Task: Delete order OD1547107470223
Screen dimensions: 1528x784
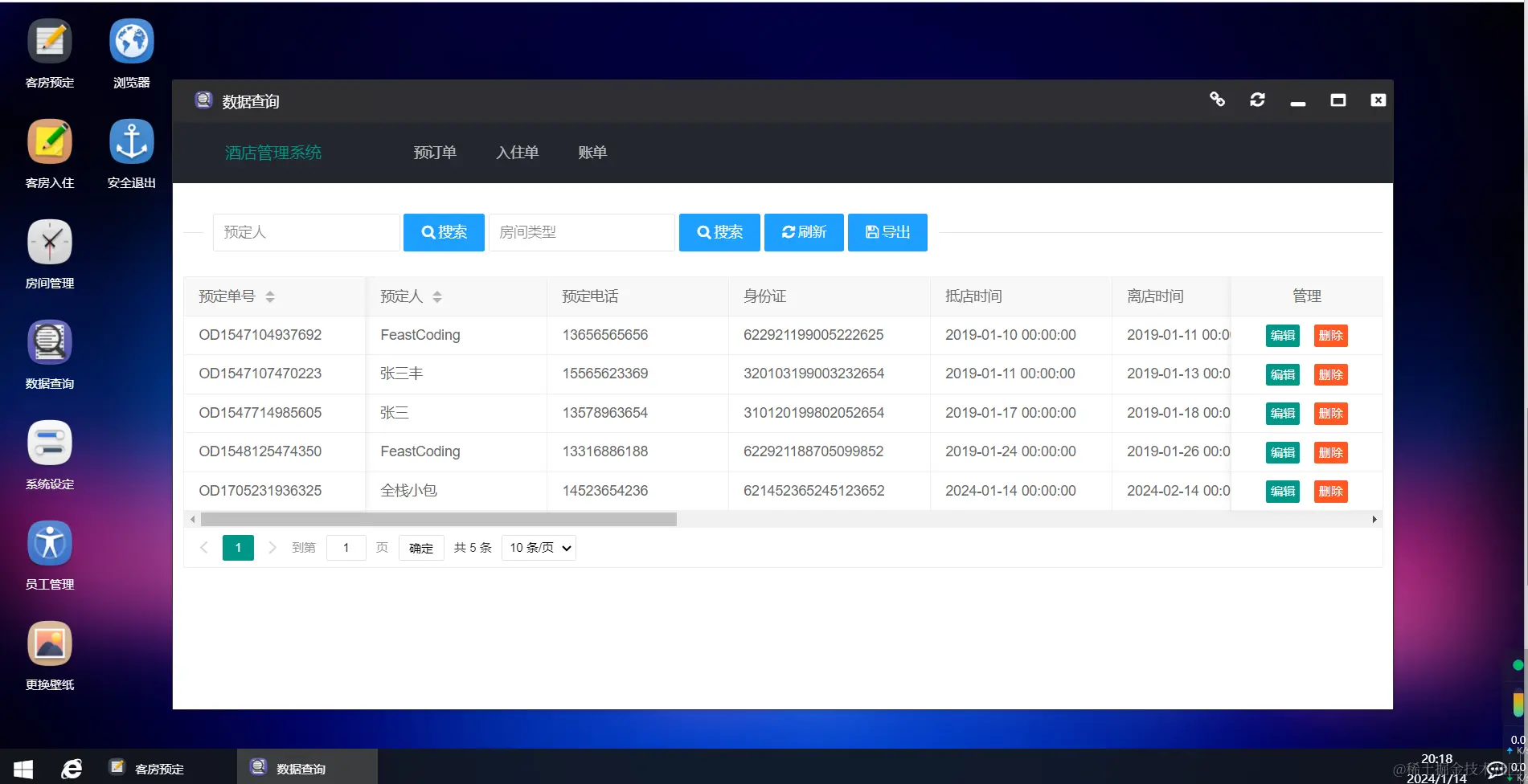Action: (x=1331, y=374)
